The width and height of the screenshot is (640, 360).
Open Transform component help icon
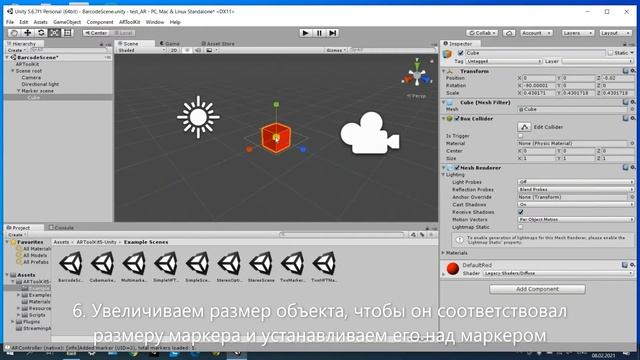626,71
